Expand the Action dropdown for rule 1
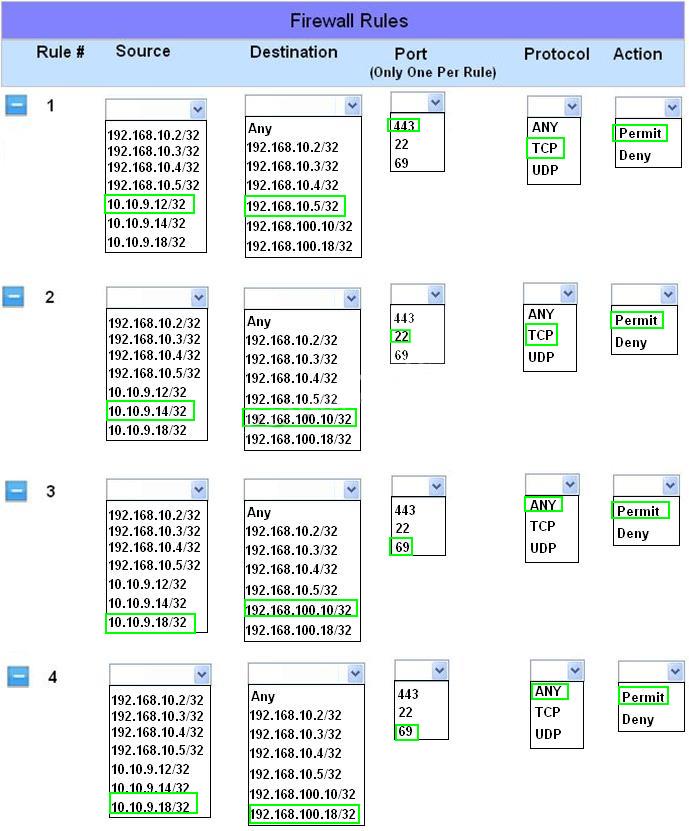 click(x=671, y=107)
